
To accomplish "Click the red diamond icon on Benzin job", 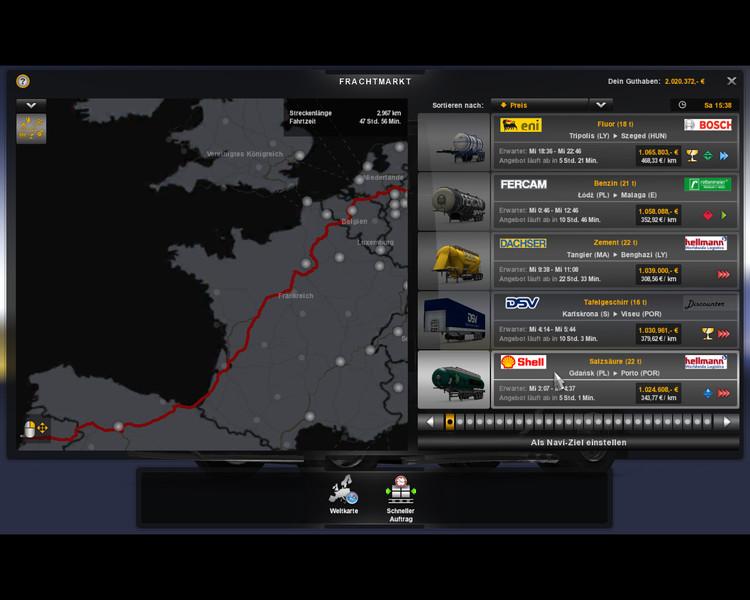I will tap(709, 214).
